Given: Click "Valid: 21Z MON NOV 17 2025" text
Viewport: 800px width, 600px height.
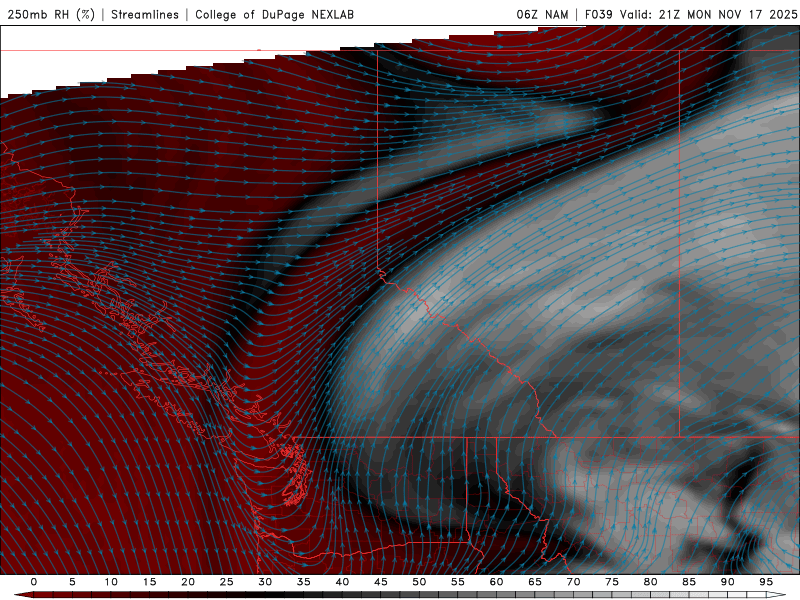Looking at the screenshot, I should point(708,14).
